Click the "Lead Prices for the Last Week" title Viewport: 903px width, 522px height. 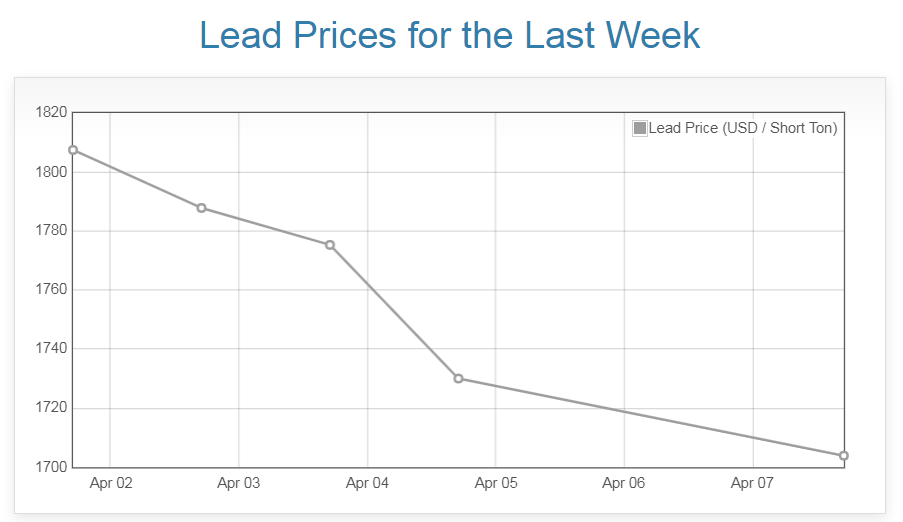[x=450, y=35]
